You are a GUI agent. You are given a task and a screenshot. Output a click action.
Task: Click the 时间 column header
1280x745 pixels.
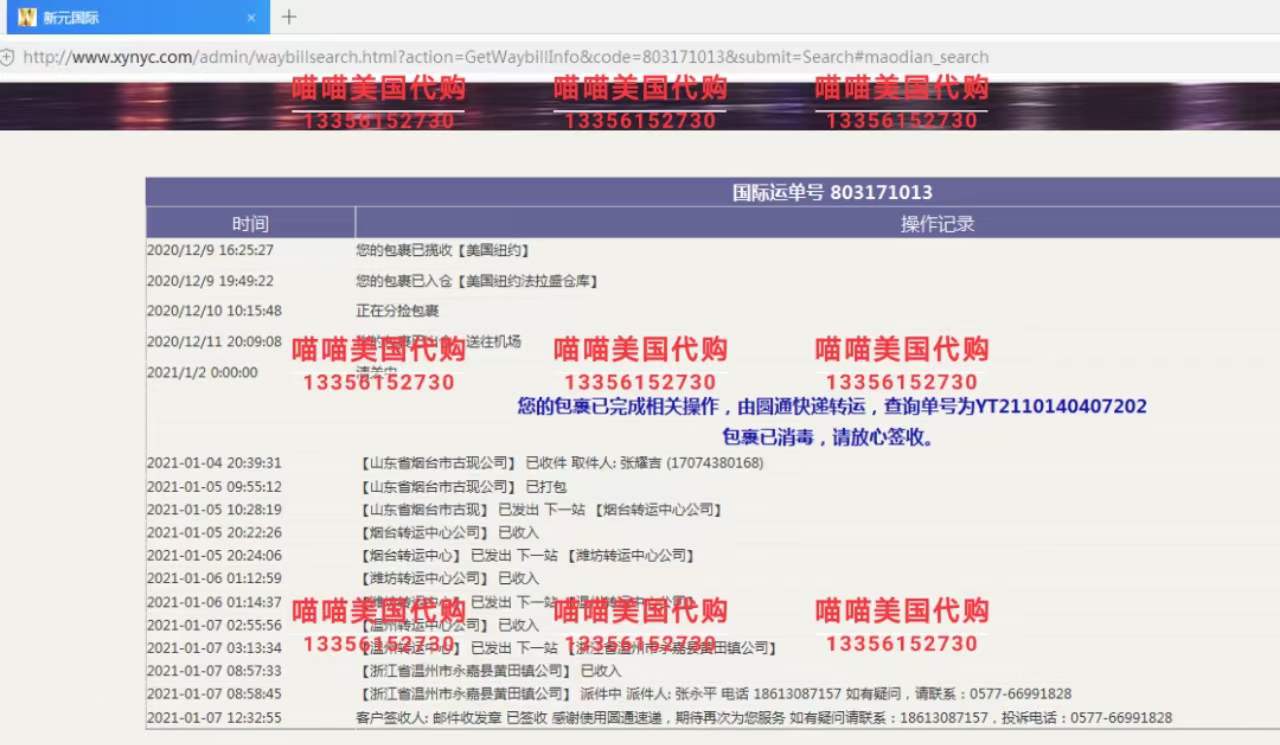(250, 223)
